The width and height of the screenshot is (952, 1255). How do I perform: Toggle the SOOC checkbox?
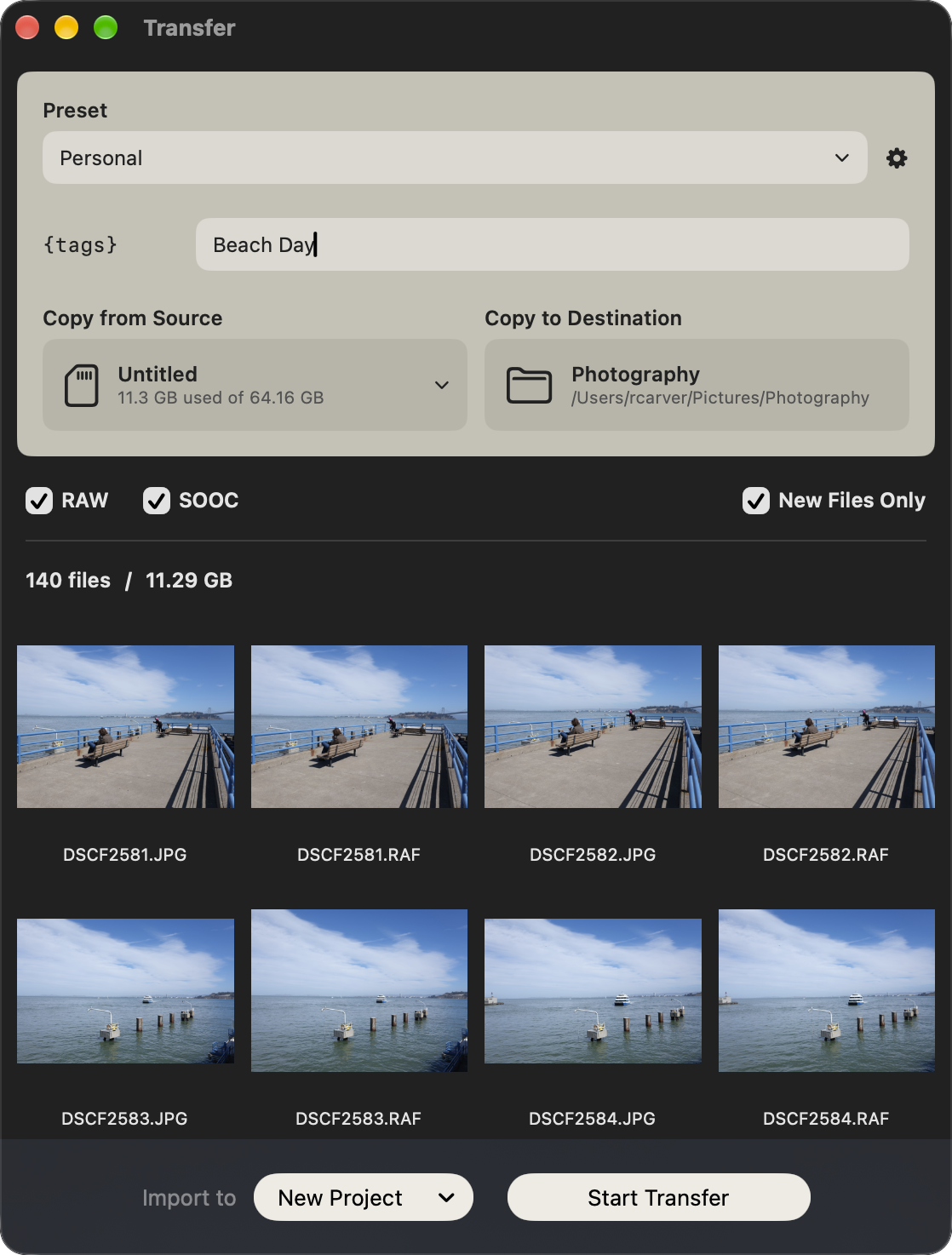[x=157, y=501]
